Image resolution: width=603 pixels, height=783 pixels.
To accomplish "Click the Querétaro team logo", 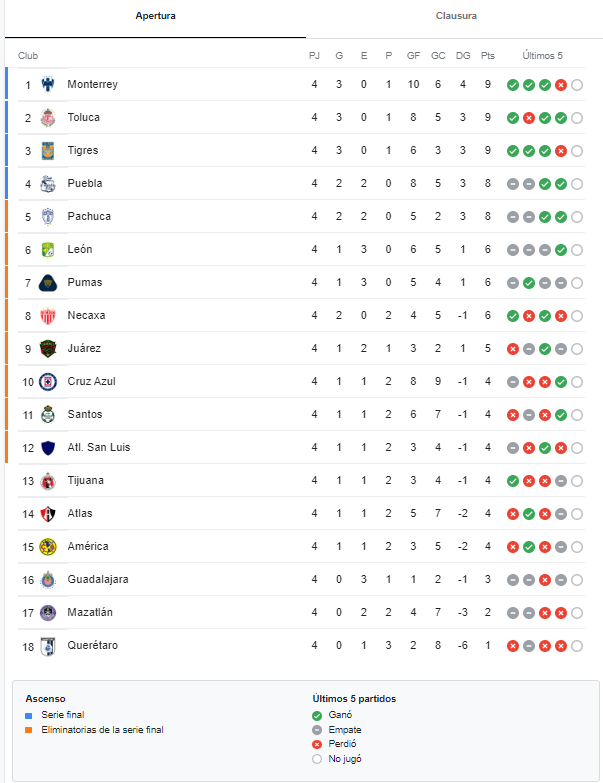I will (x=47, y=645).
